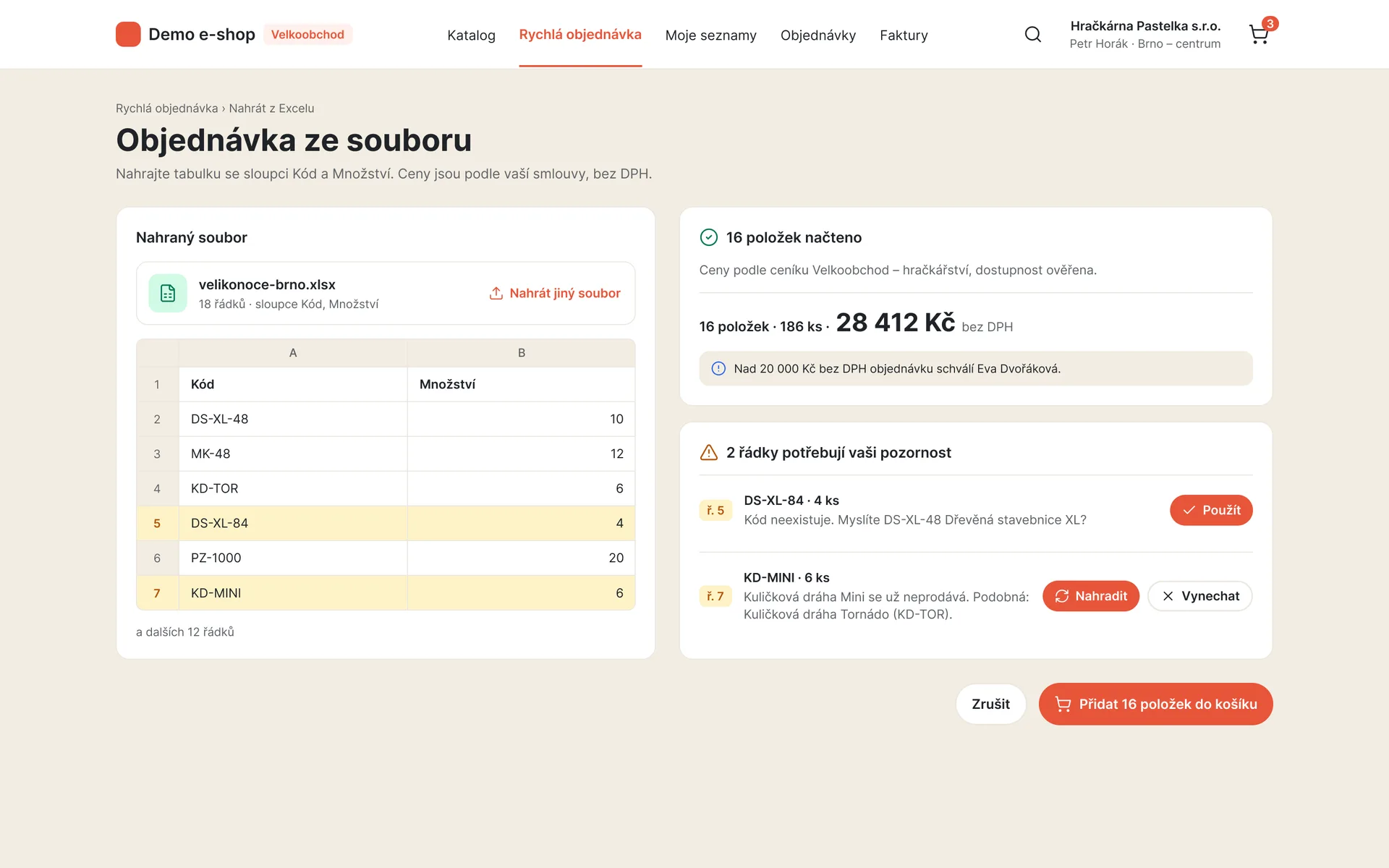This screenshot has height=868, width=1389.
Task: Click the Rychlá objednávka breadcrumb link
Action: tap(166, 109)
